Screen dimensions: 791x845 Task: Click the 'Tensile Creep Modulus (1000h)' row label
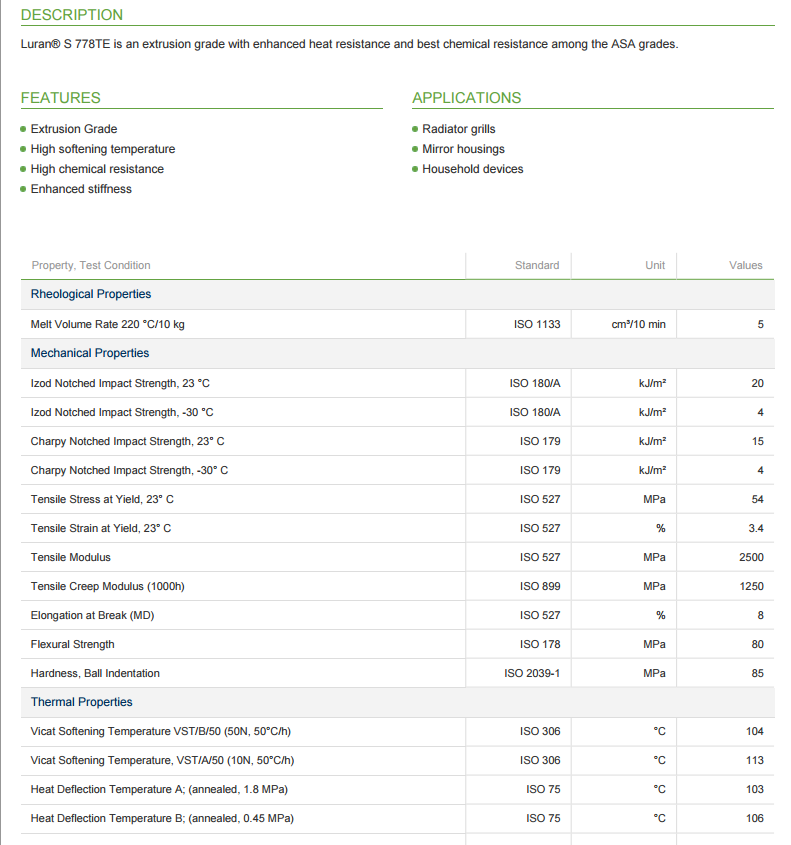pyautogui.click(x=108, y=586)
